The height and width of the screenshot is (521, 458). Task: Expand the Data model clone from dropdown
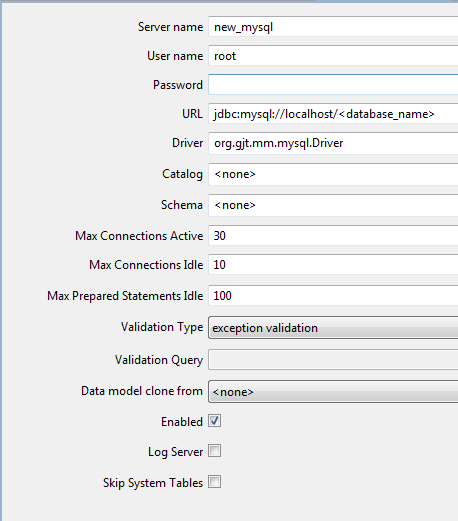(333, 392)
